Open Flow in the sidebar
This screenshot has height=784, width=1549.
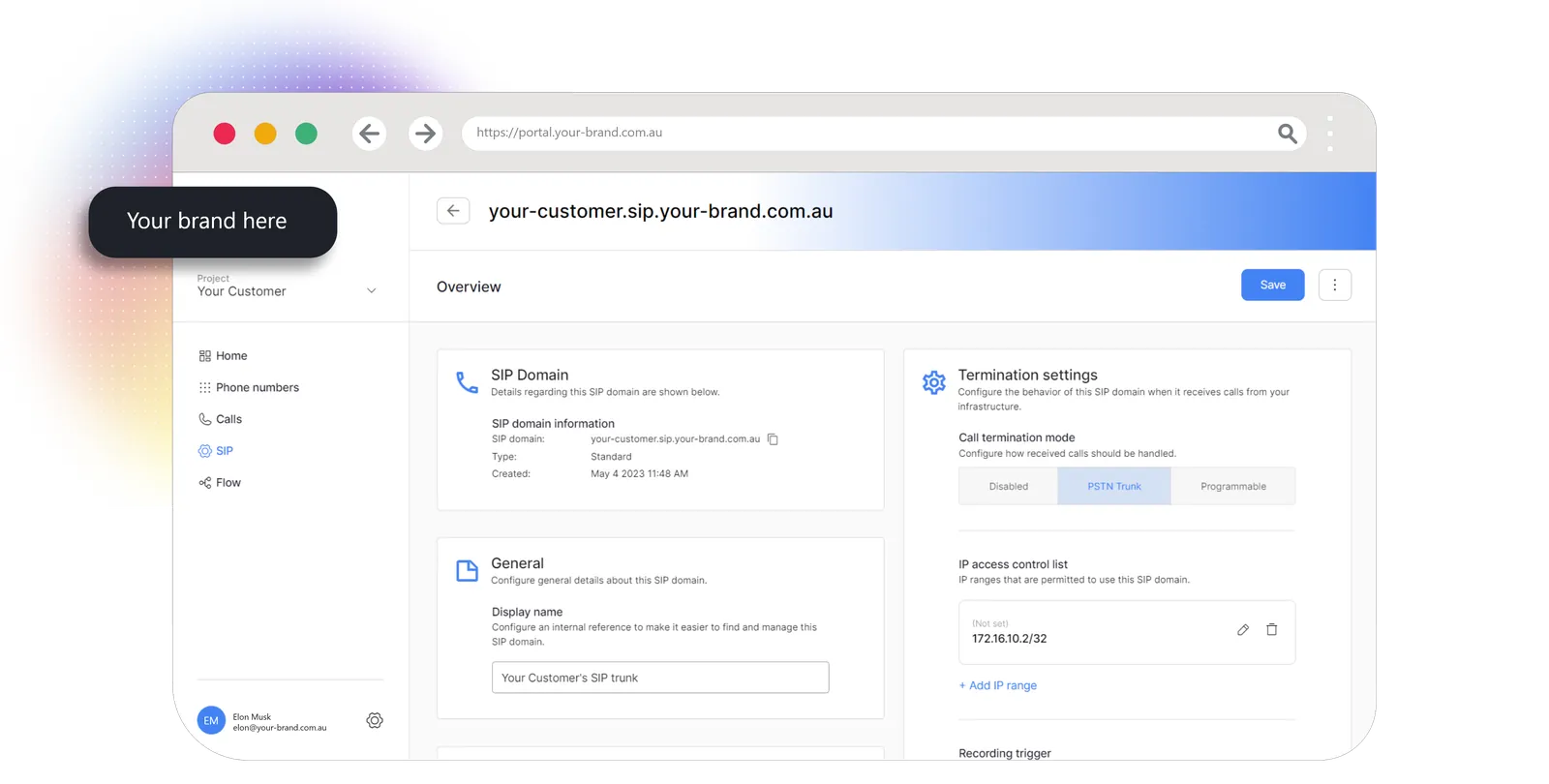coord(220,483)
